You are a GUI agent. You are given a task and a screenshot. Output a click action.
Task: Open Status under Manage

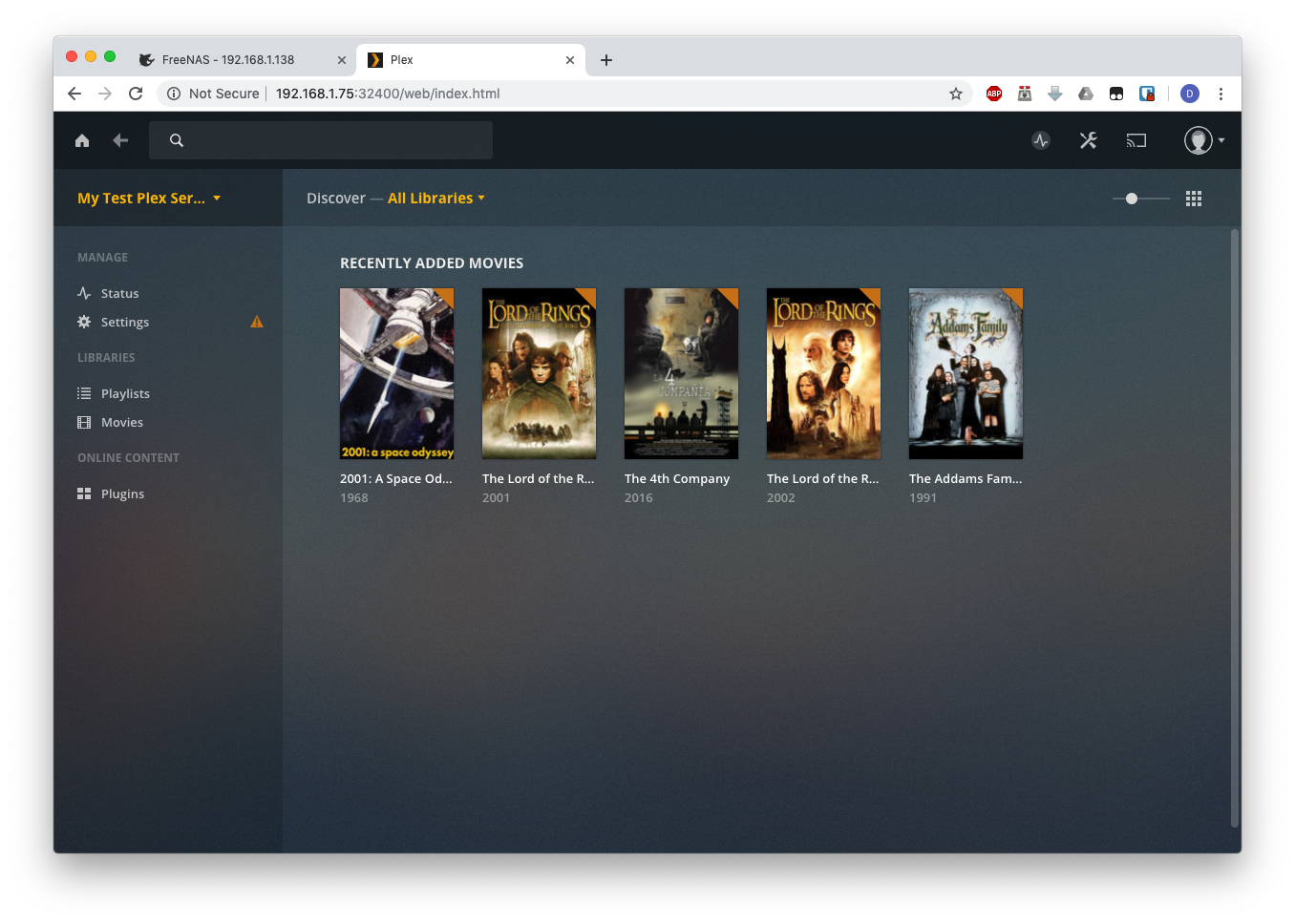coord(119,293)
